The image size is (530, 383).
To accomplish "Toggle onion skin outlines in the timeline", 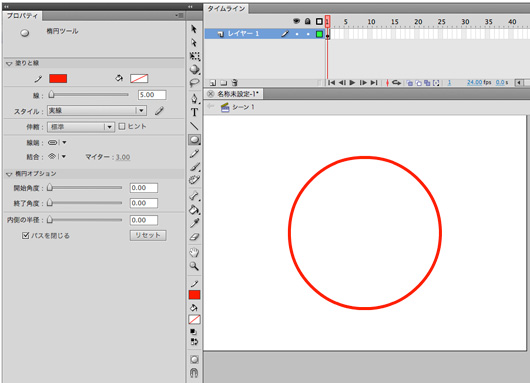I will [418, 83].
